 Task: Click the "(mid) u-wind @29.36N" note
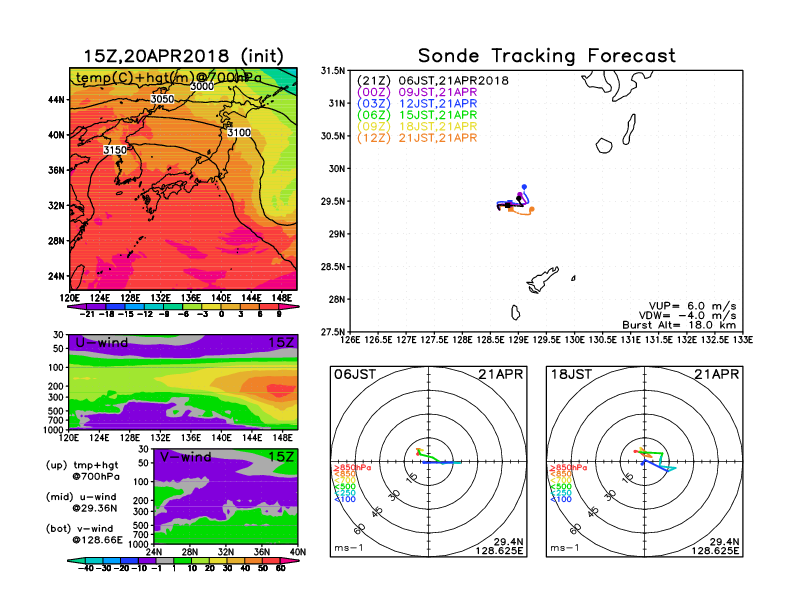pyautogui.click(x=81, y=502)
